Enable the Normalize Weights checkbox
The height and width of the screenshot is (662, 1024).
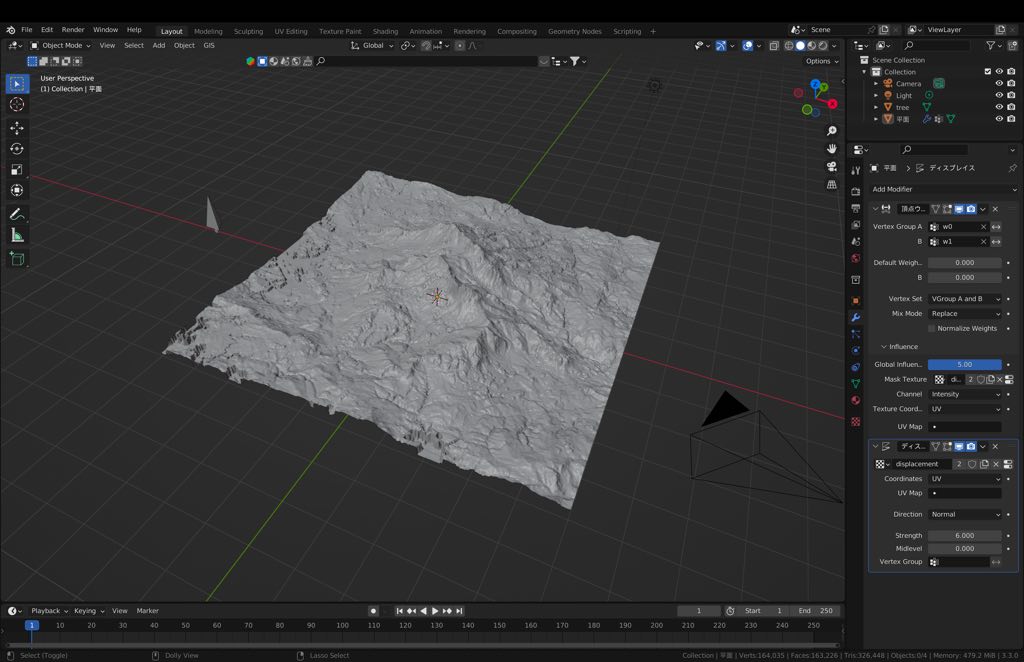932,328
